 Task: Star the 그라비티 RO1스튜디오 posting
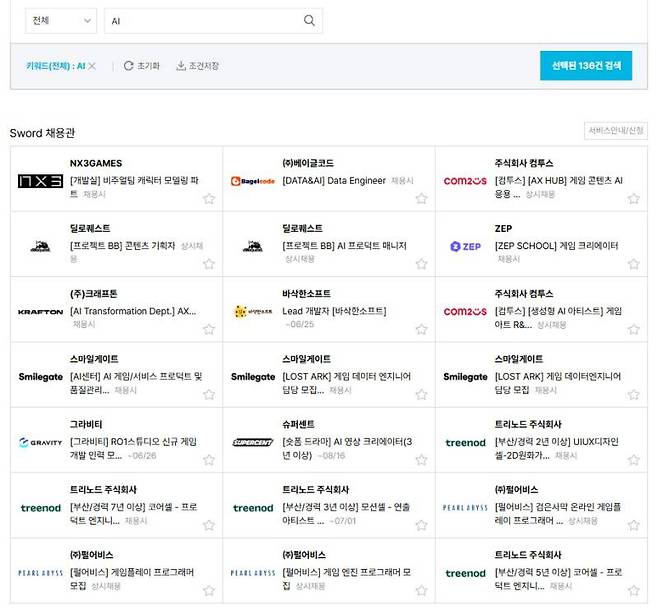(209, 460)
